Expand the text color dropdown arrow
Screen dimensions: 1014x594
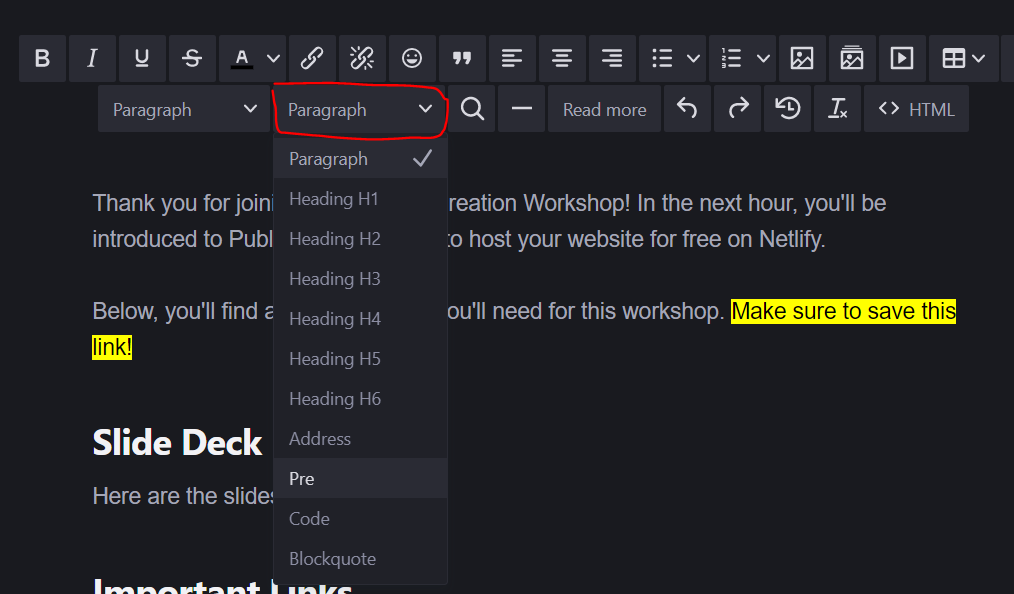tap(273, 59)
